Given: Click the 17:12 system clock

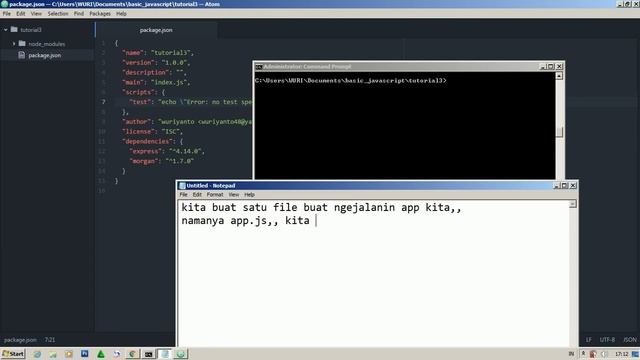Looking at the screenshot, I should pyautogui.click(x=621, y=354).
